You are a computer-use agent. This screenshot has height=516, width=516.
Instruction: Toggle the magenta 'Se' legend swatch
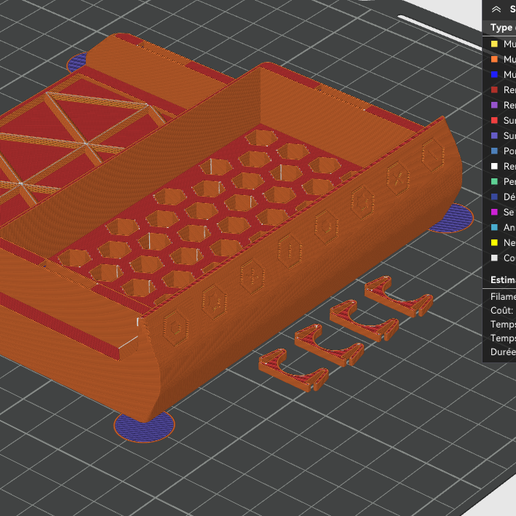point(494,212)
